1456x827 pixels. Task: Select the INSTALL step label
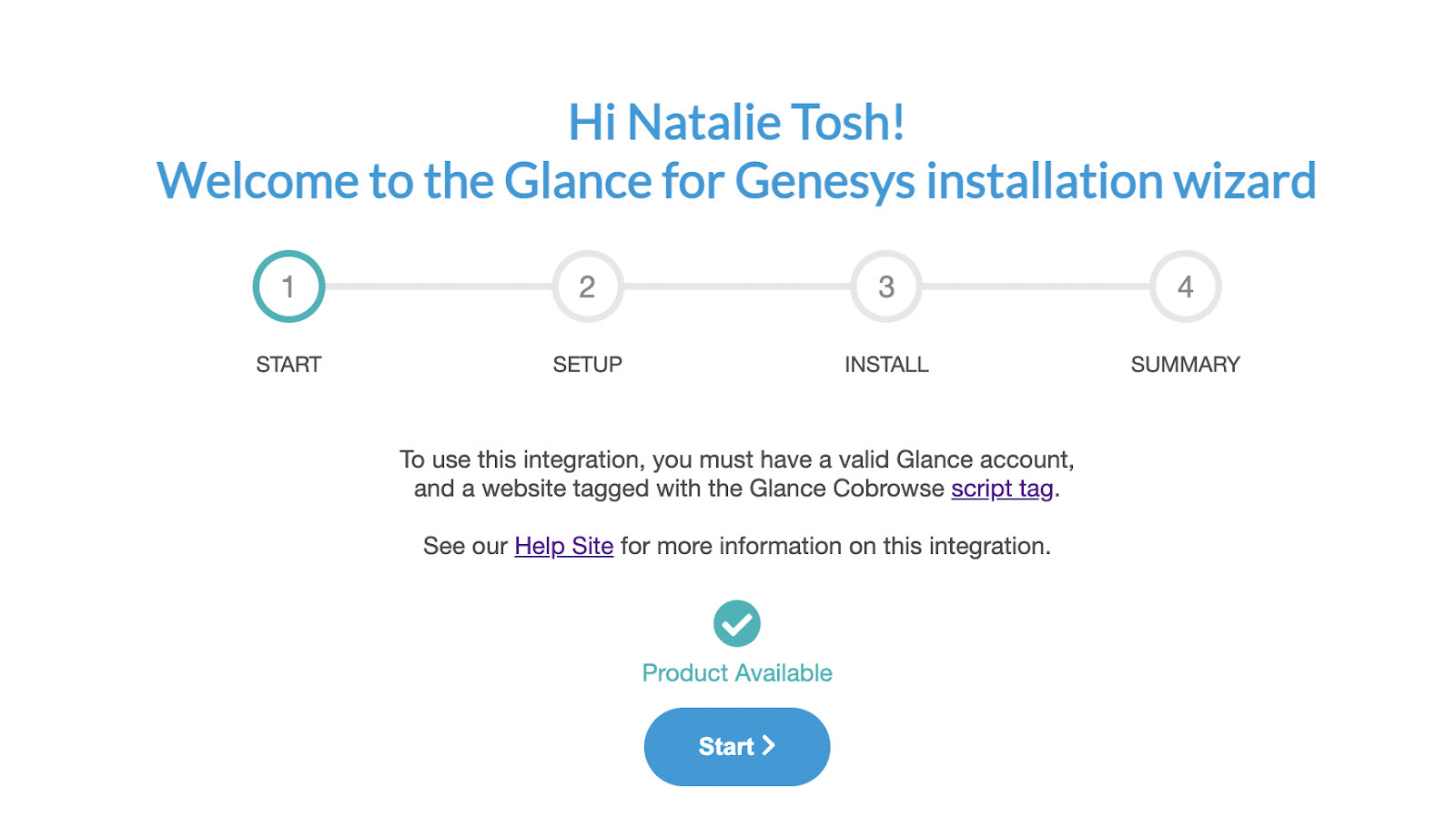[886, 365]
